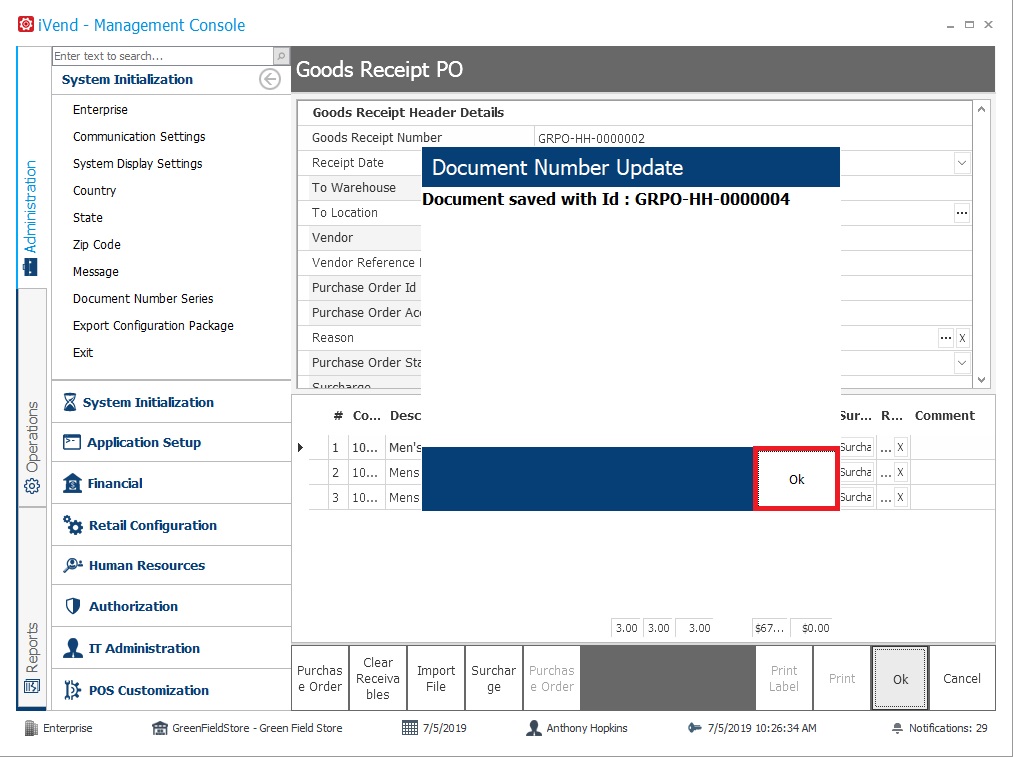Click the search magnifier icon

[281, 56]
